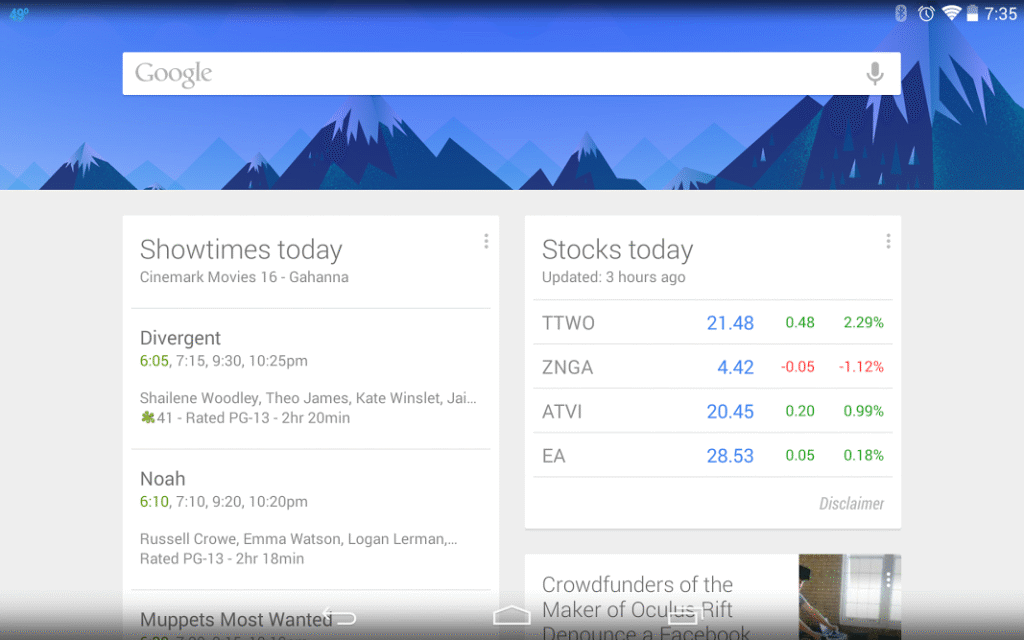Tap Cinemark Movies 16 - Gahanna theater name
Viewport: 1024px width, 640px height.
[244, 277]
